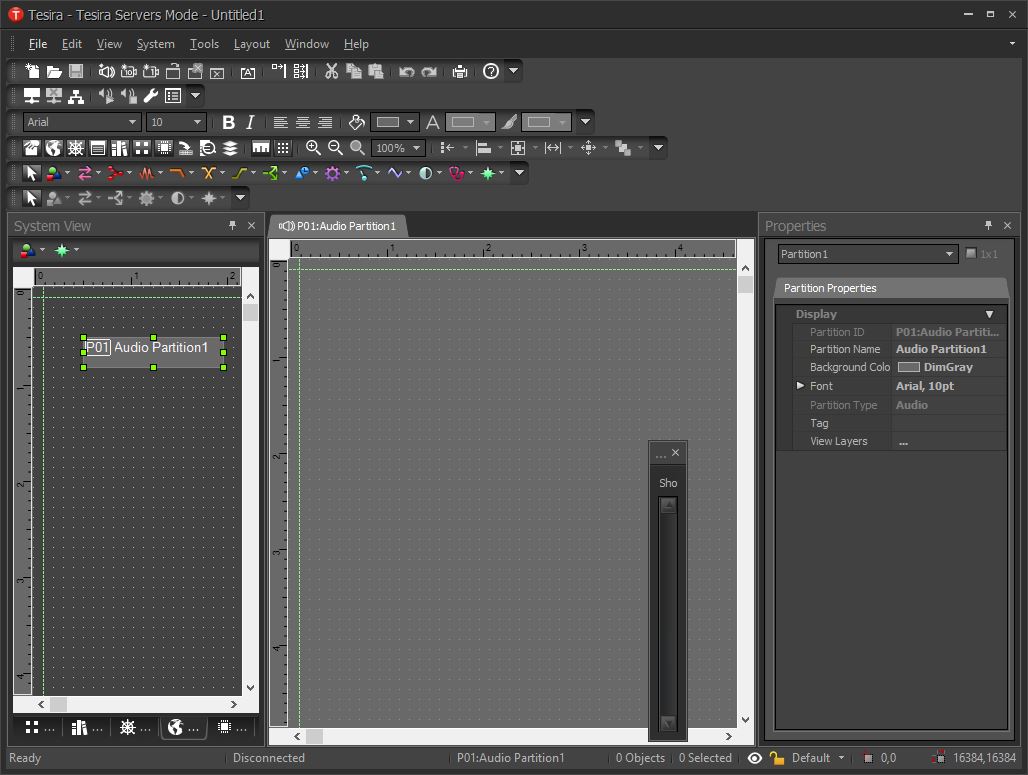Click the red waveform dynamics block icon

(x=146, y=172)
